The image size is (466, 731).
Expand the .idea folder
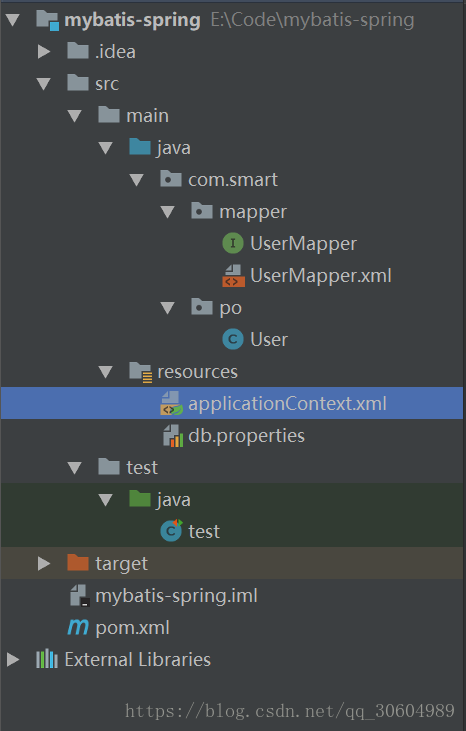coord(44,51)
